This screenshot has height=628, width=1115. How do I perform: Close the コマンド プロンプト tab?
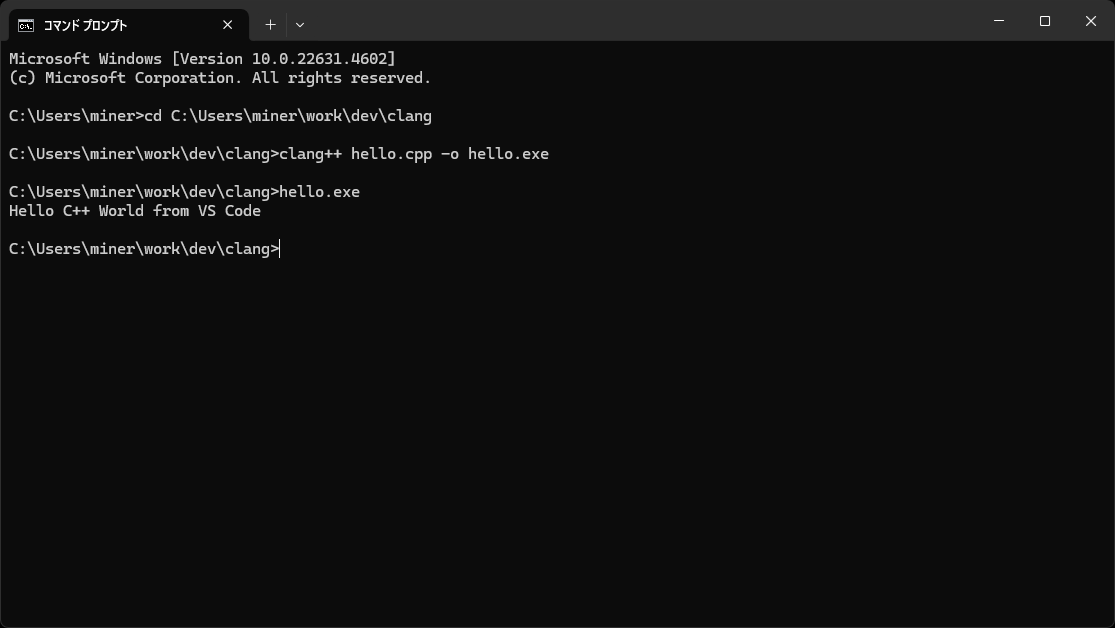coord(228,25)
